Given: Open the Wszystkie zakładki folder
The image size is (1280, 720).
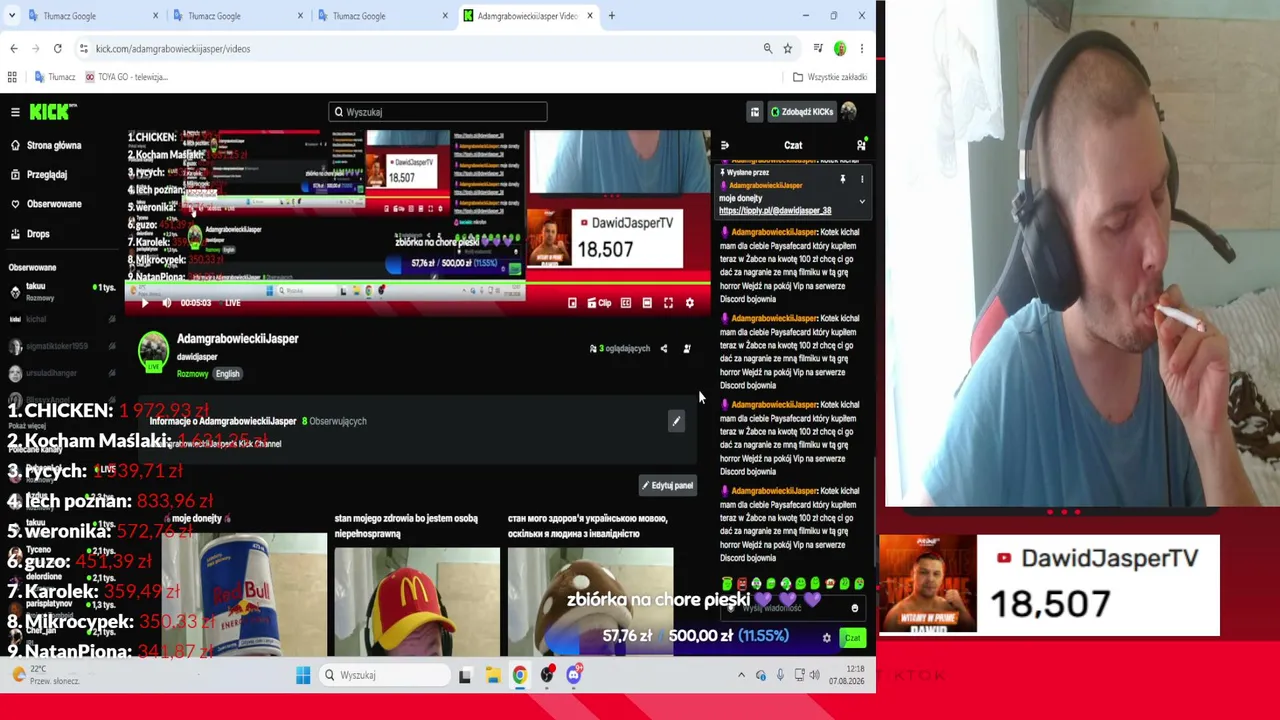Looking at the screenshot, I should coord(830,77).
